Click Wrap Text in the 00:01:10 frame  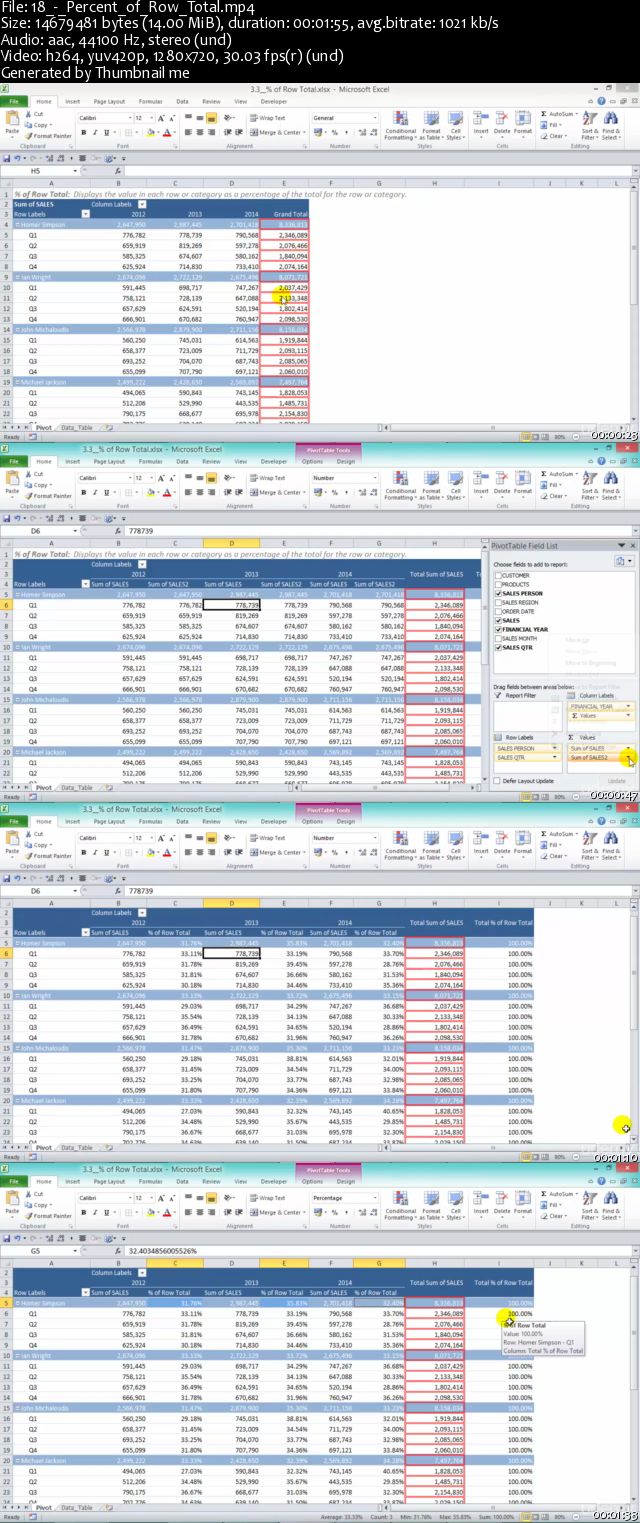pyautogui.click(x=267, y=838)
